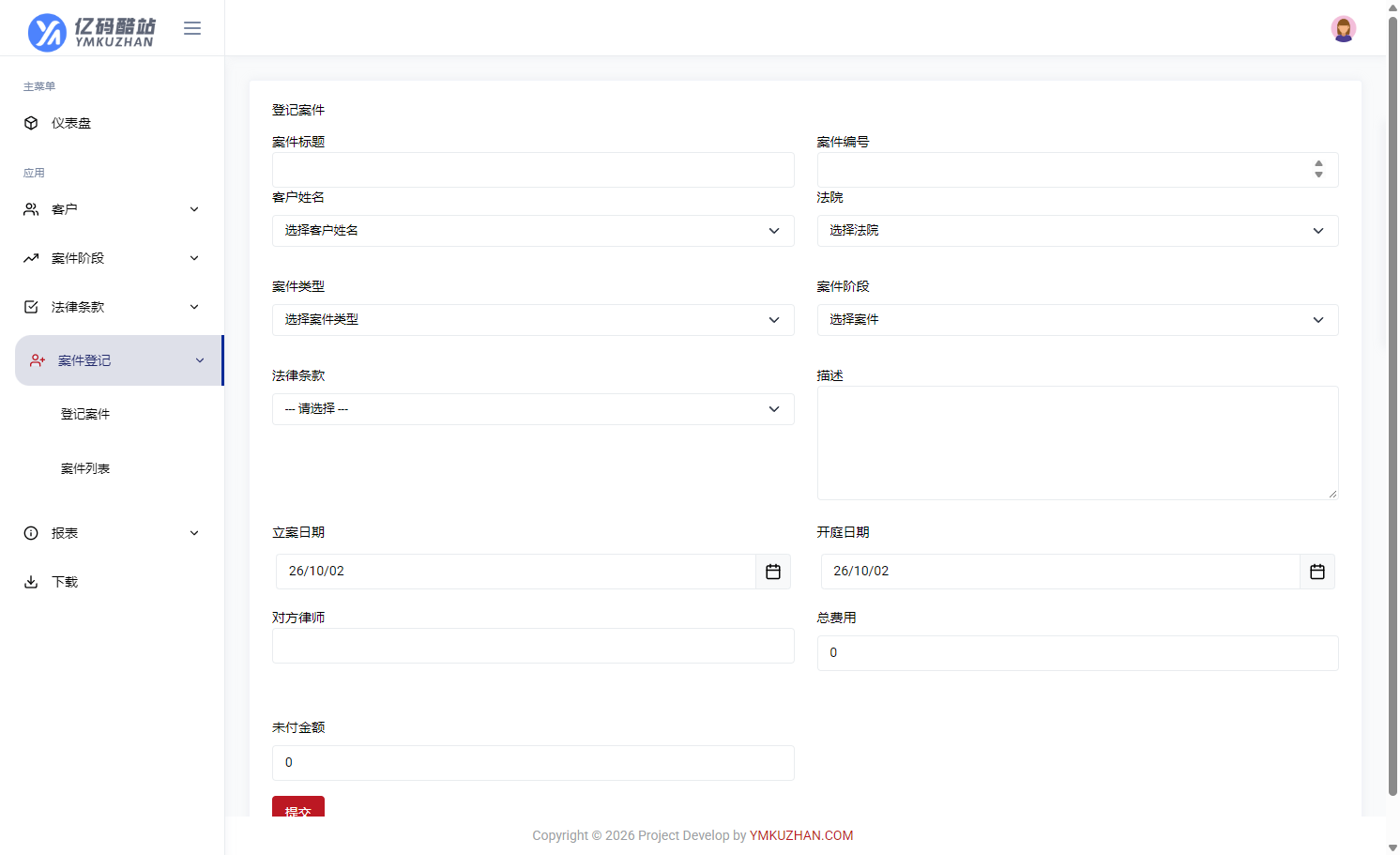Open the 法律条款 请选择 dropdown
Screen dimensions: 1400x855
coord(533,409)
